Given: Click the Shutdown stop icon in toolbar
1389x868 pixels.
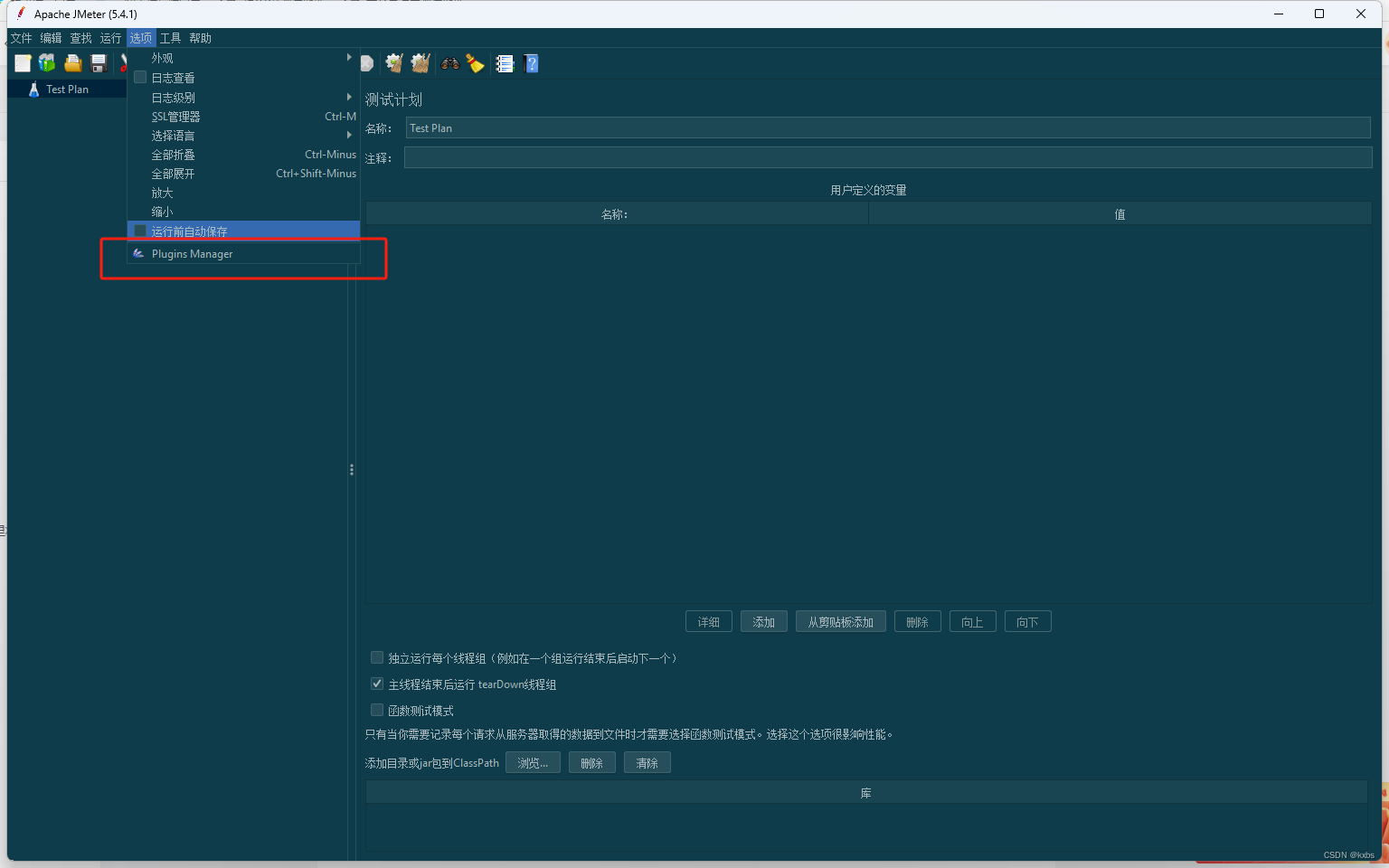Looking at the screenshot, I should point(366,63).
